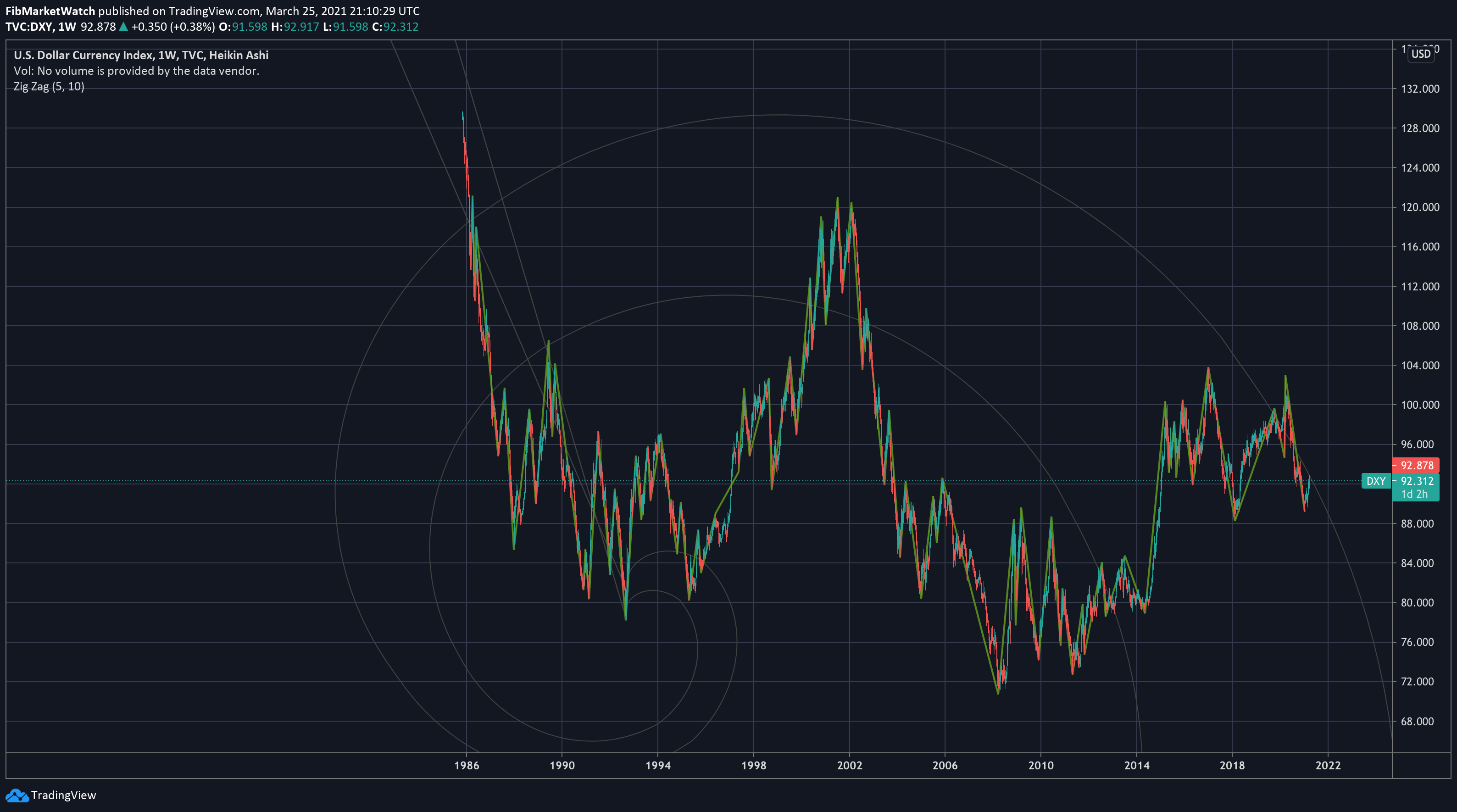The height and width of the screenshot is (812, 1457).
Task: Click the 2002 label on time axis
Action: pos(850,766)
